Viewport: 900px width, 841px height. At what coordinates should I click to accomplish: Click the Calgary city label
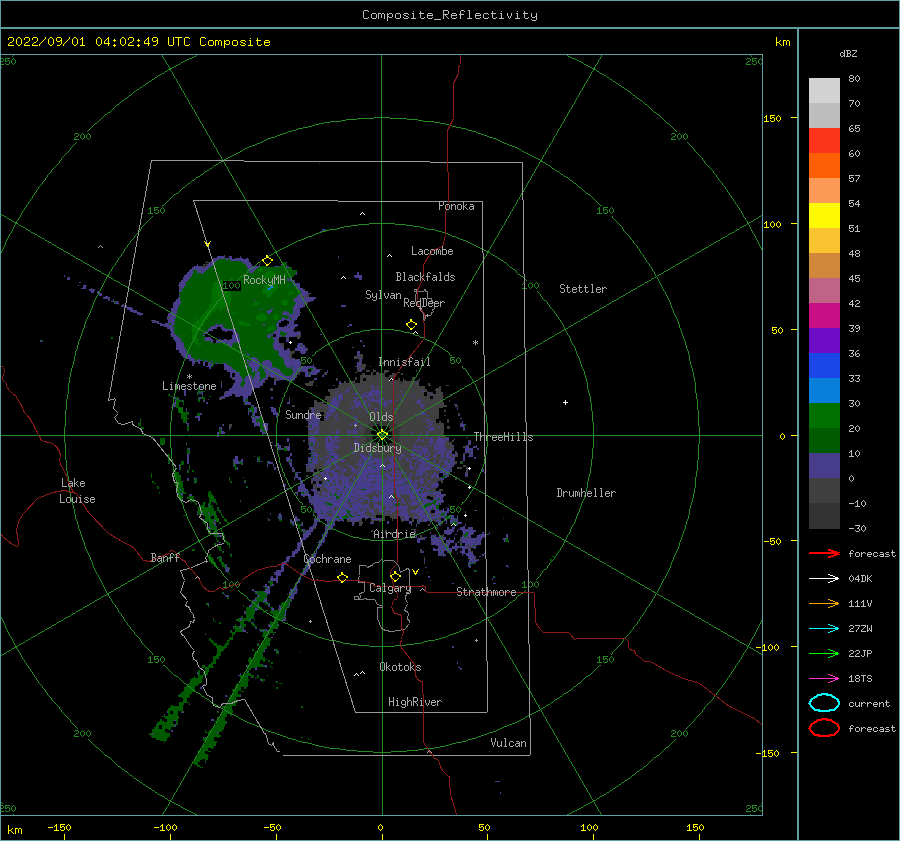(390, 588)
